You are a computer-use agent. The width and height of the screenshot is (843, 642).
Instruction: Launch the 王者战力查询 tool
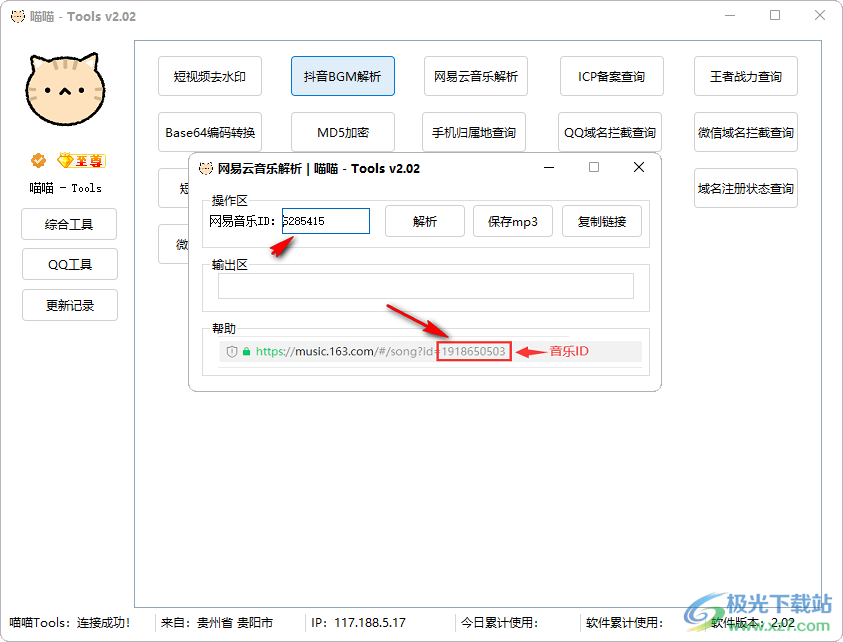pos(746,76)
